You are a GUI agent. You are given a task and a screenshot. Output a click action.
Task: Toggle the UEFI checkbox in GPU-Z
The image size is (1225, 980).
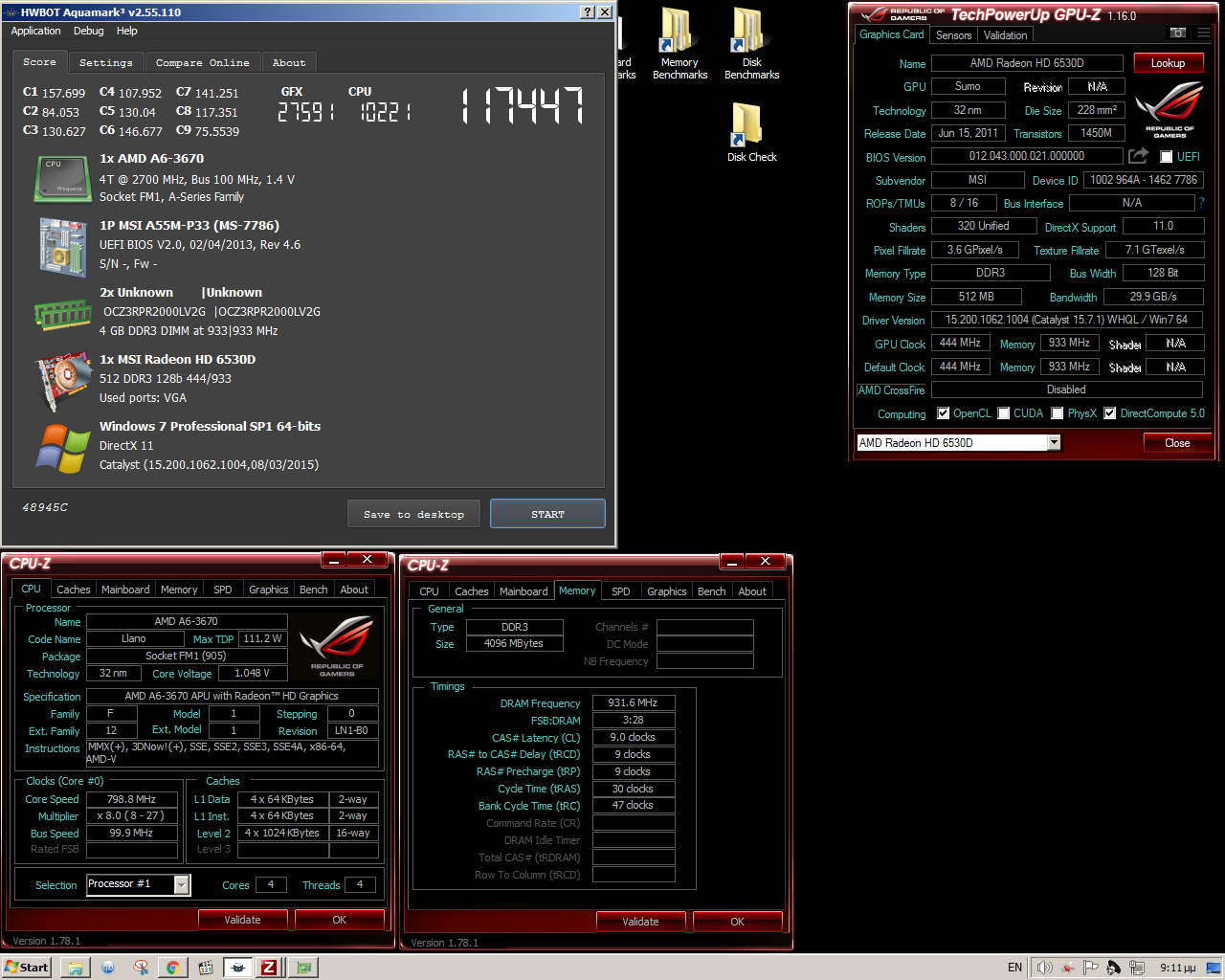[x=1166, y=157]
